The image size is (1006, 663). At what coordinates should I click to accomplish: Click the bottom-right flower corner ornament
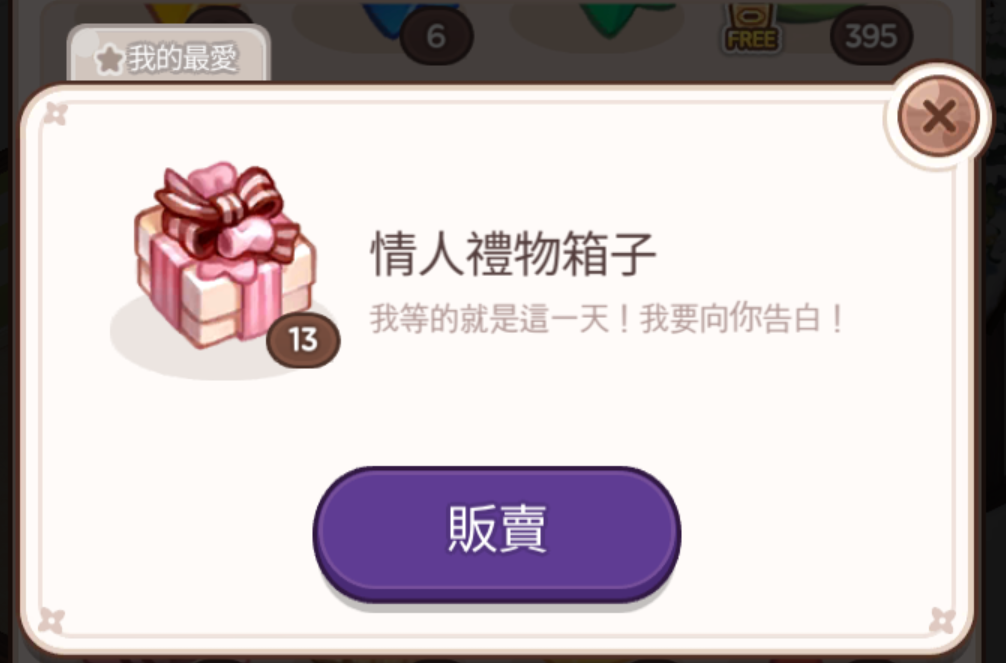(942, 621)
